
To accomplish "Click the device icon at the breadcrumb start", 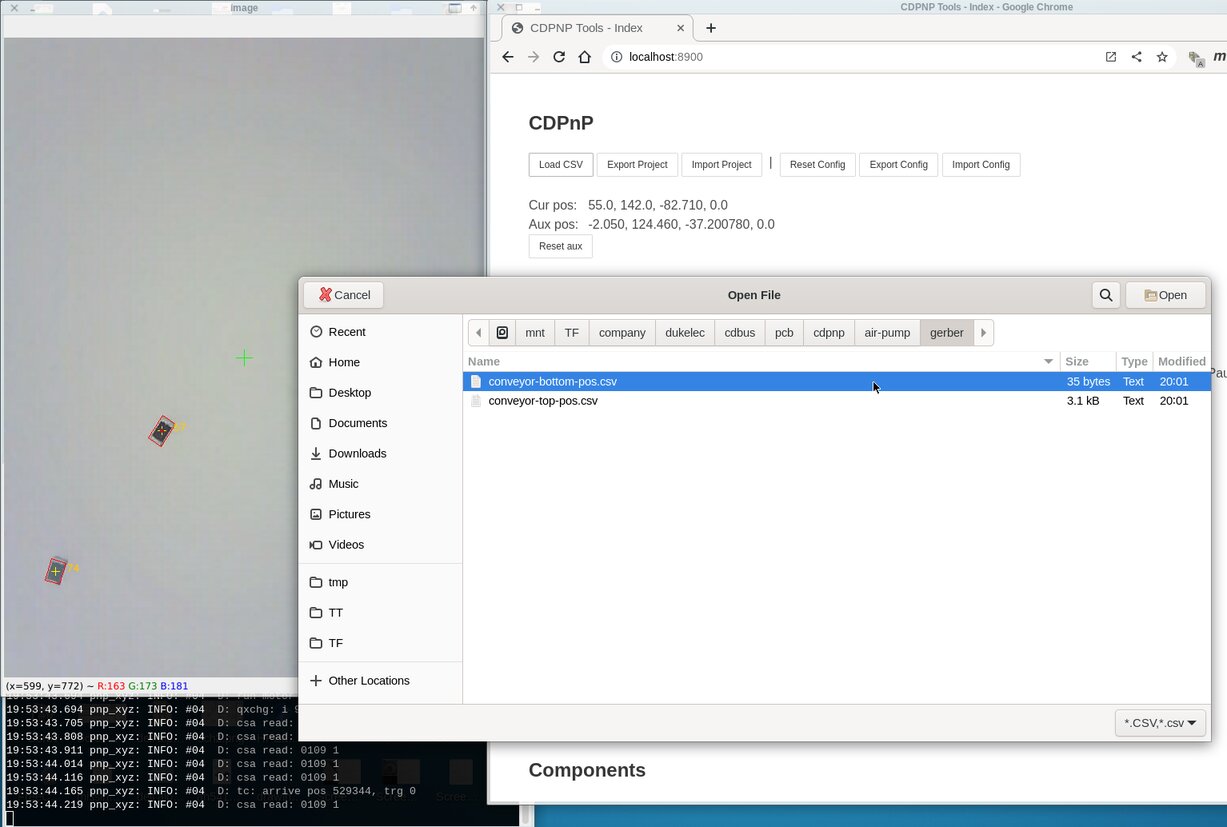I will 501,332.
